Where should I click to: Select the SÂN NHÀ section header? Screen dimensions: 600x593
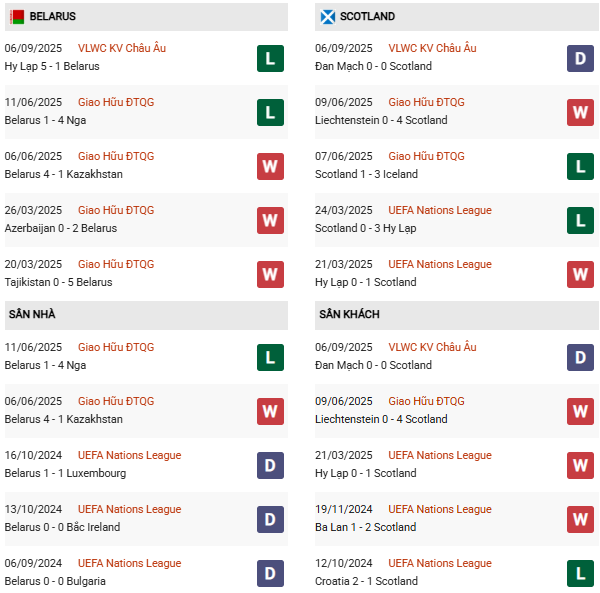[x=32, y=315]
